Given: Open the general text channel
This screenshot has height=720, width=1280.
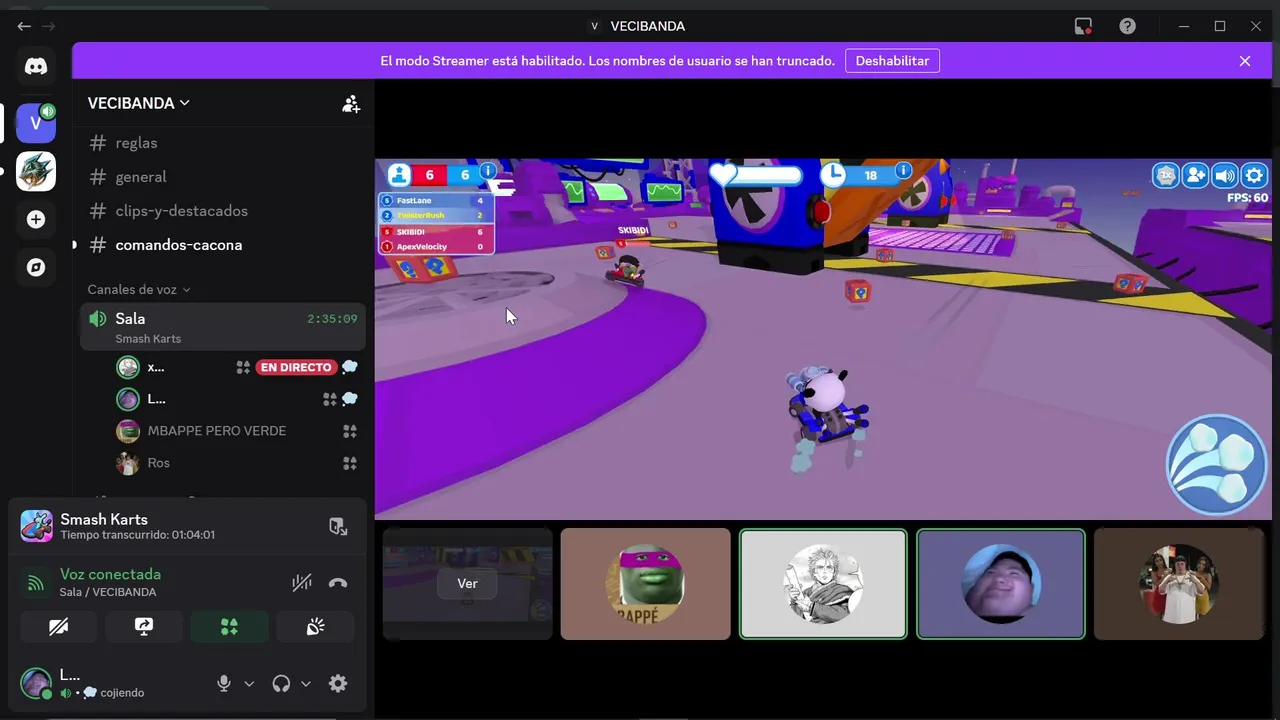Looking at the screenshot, I should 223,177.
